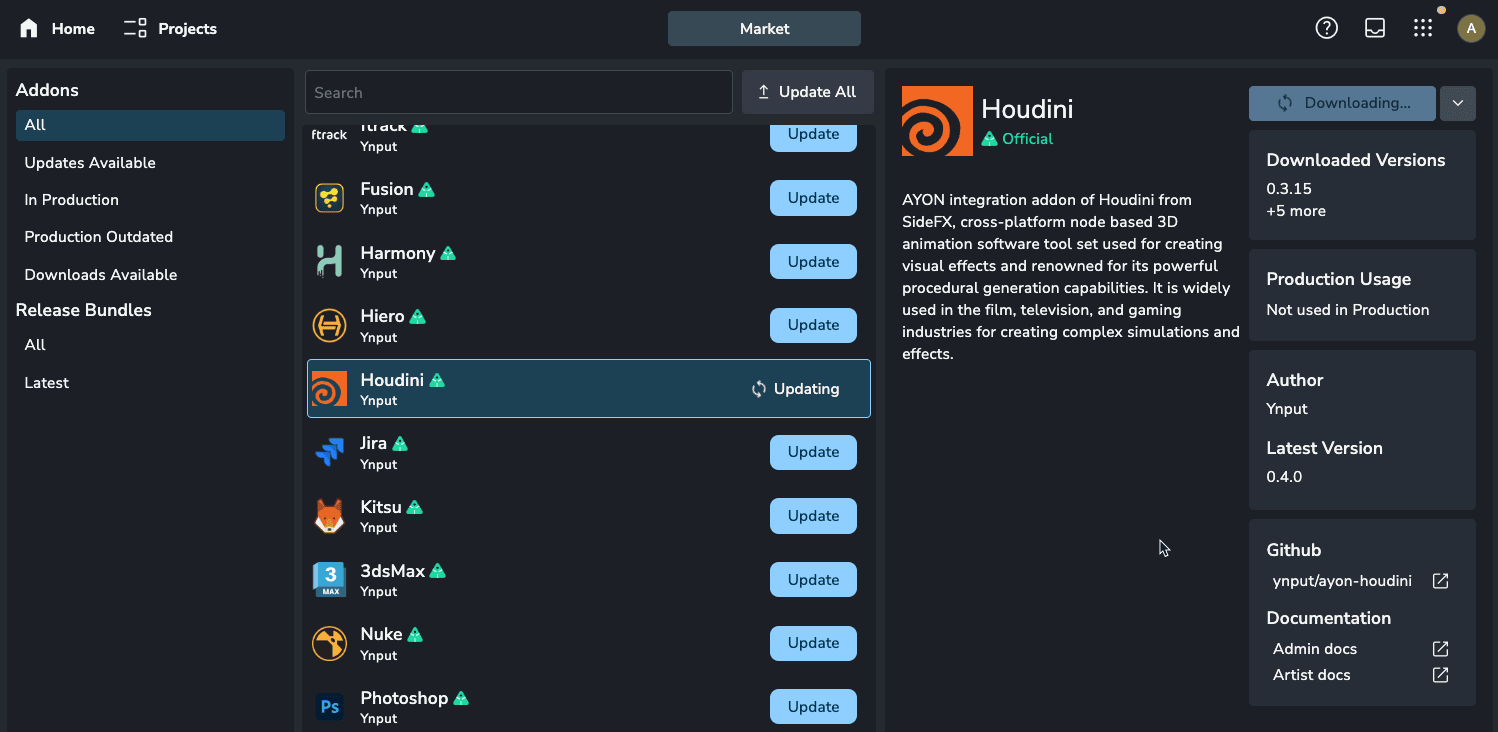Update the Hiero addon
1498x732 pixels.
[x=813, y=325]
